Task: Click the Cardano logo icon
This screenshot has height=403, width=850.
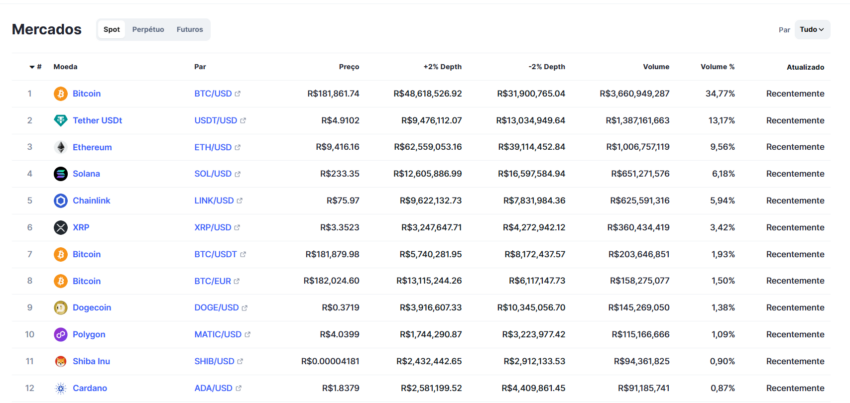Action: click(x=61, y=388)
